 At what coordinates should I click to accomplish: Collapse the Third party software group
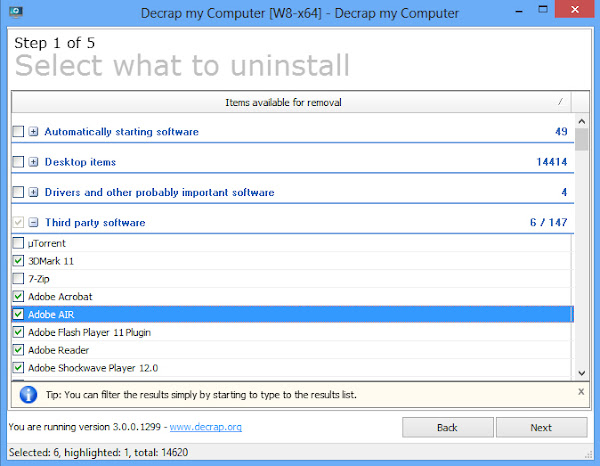click(x=34, y=222)
